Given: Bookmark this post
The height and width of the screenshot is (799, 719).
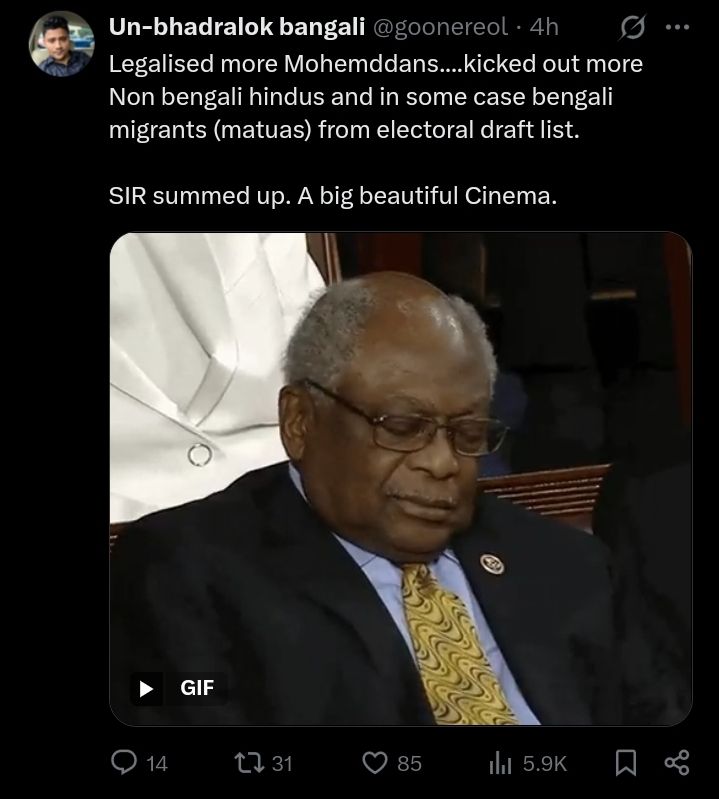Looking at the screenshot, I should (625, 763).
